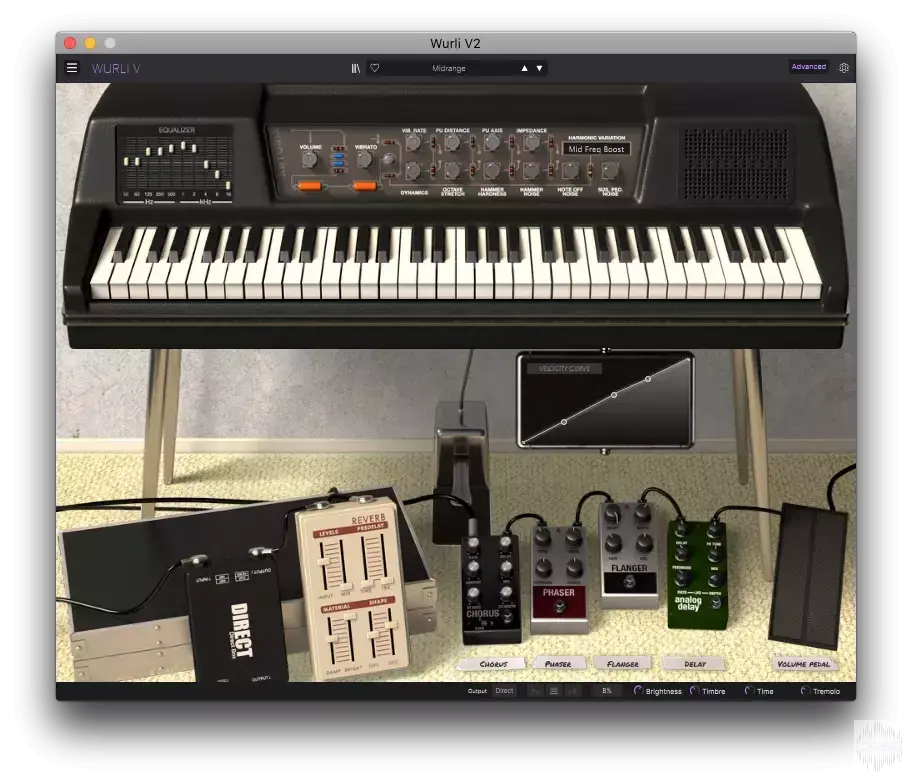Click the Phaser pedal footswitch
Viewport: 912px width, 781px height.
[560, 608]
